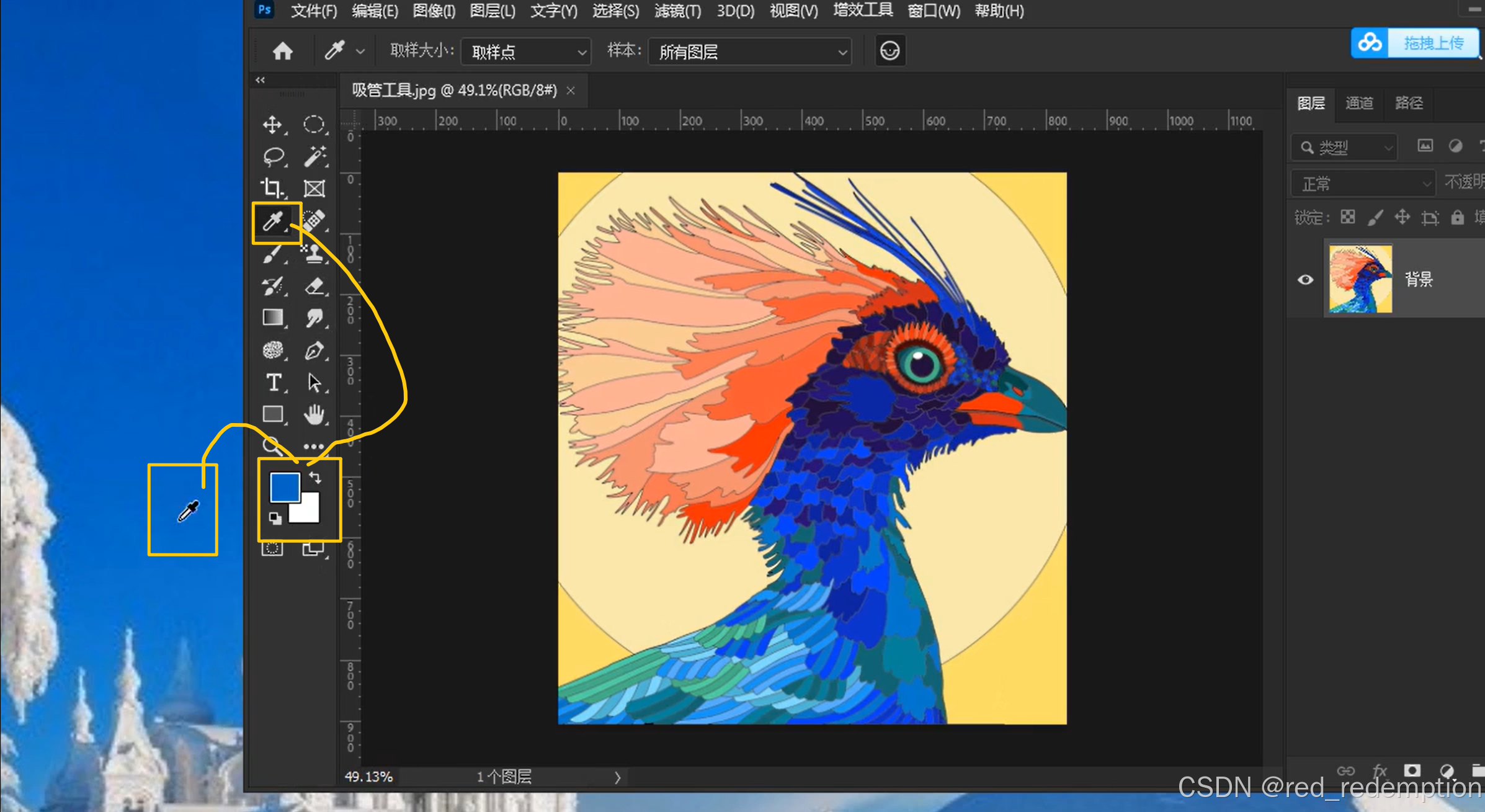Swap foreground and background colors
Screen dimensions: 1485x812
point(315,478)
